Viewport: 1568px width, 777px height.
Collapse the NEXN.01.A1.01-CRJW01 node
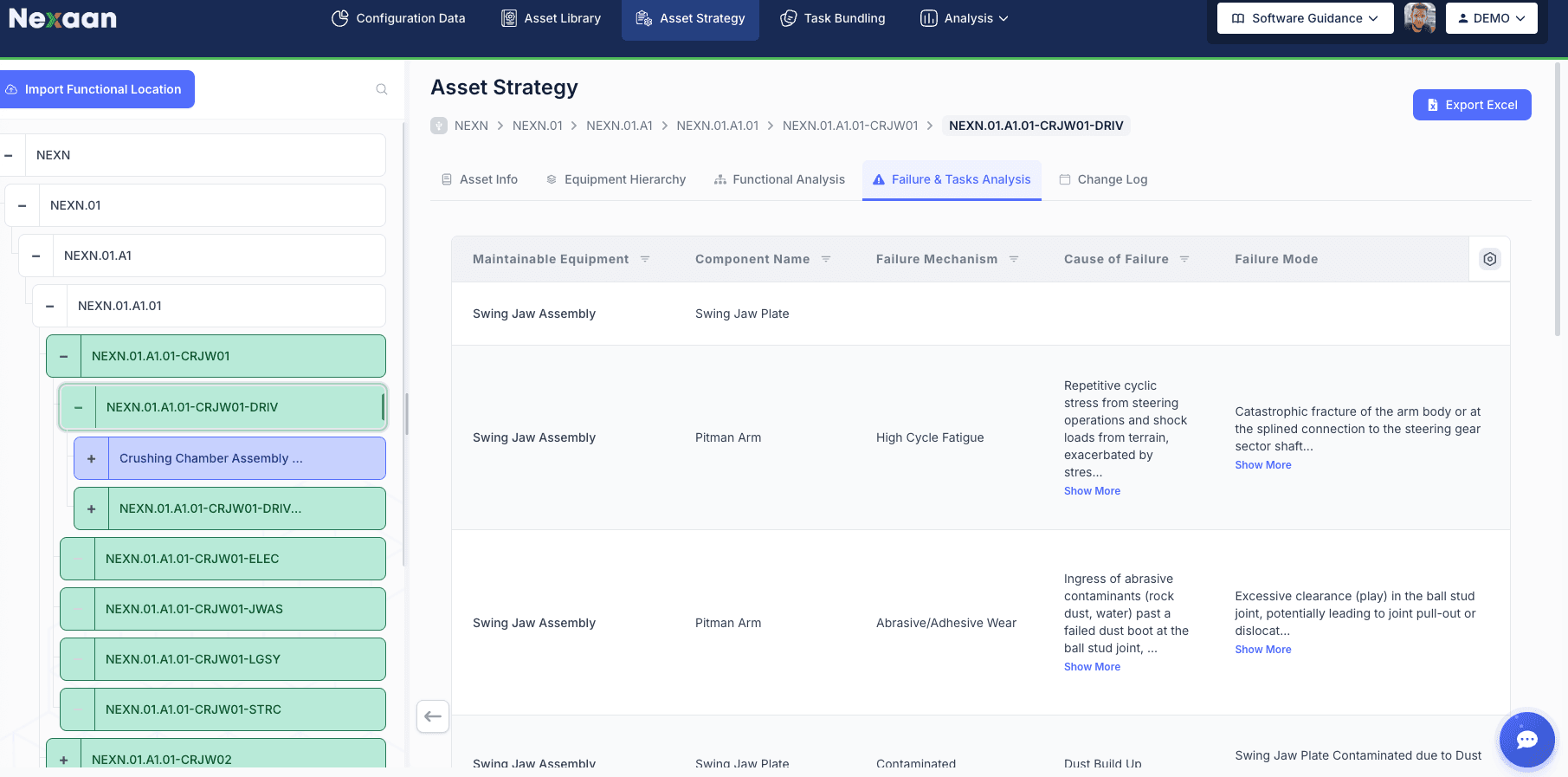click(x=64, y=357)
